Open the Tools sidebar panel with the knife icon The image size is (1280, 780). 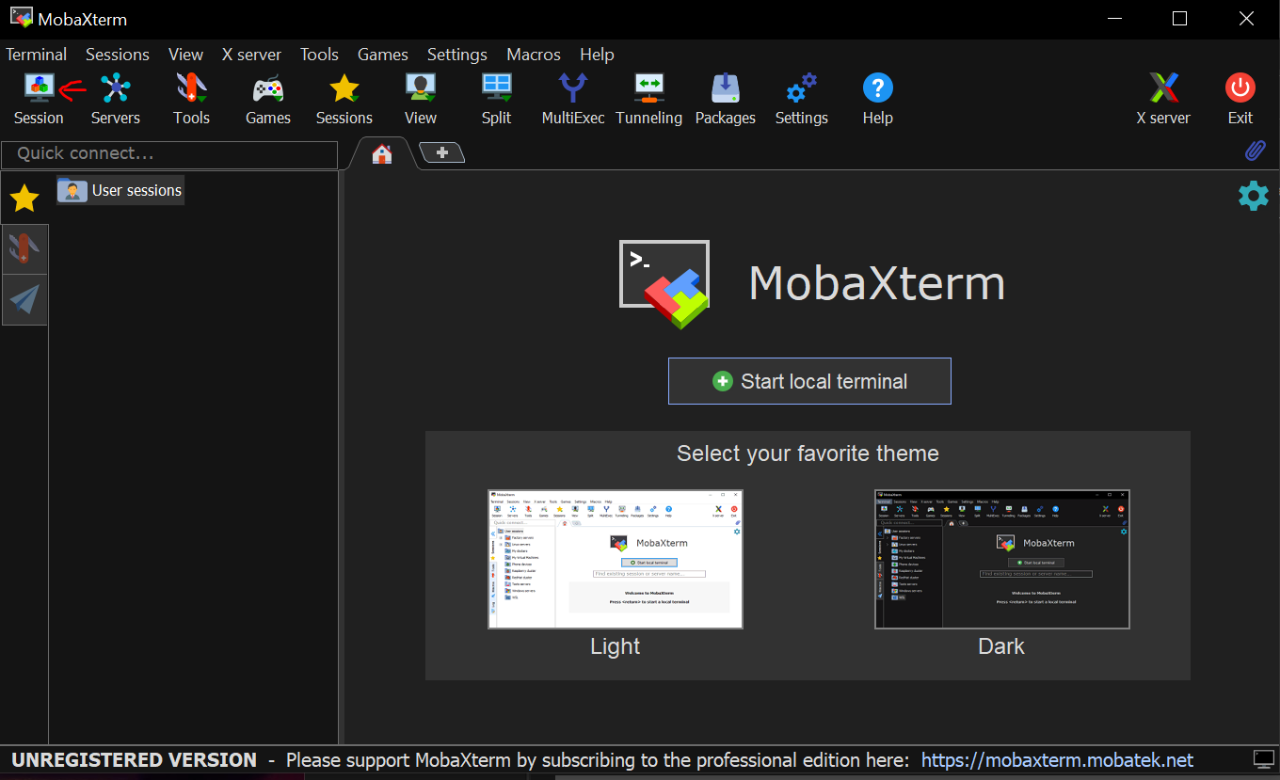(24, 249)
